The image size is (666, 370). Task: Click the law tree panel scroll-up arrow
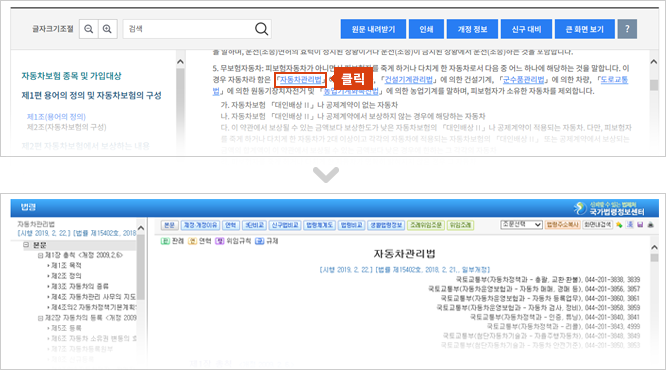point(141,228)
